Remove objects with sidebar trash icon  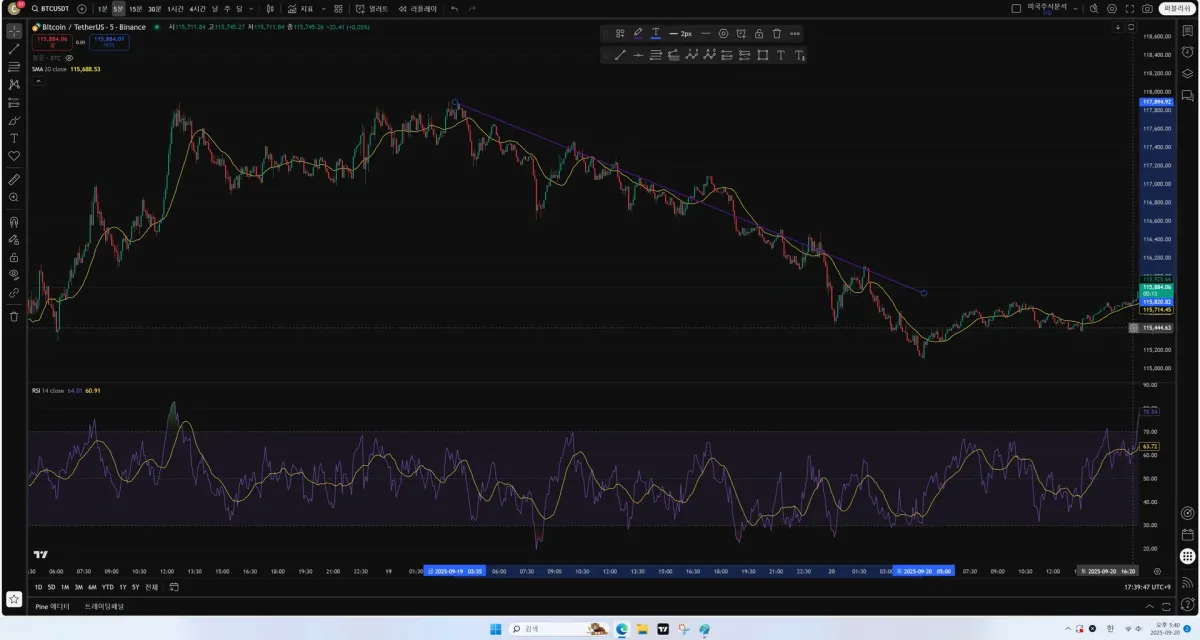coord(14,316)
